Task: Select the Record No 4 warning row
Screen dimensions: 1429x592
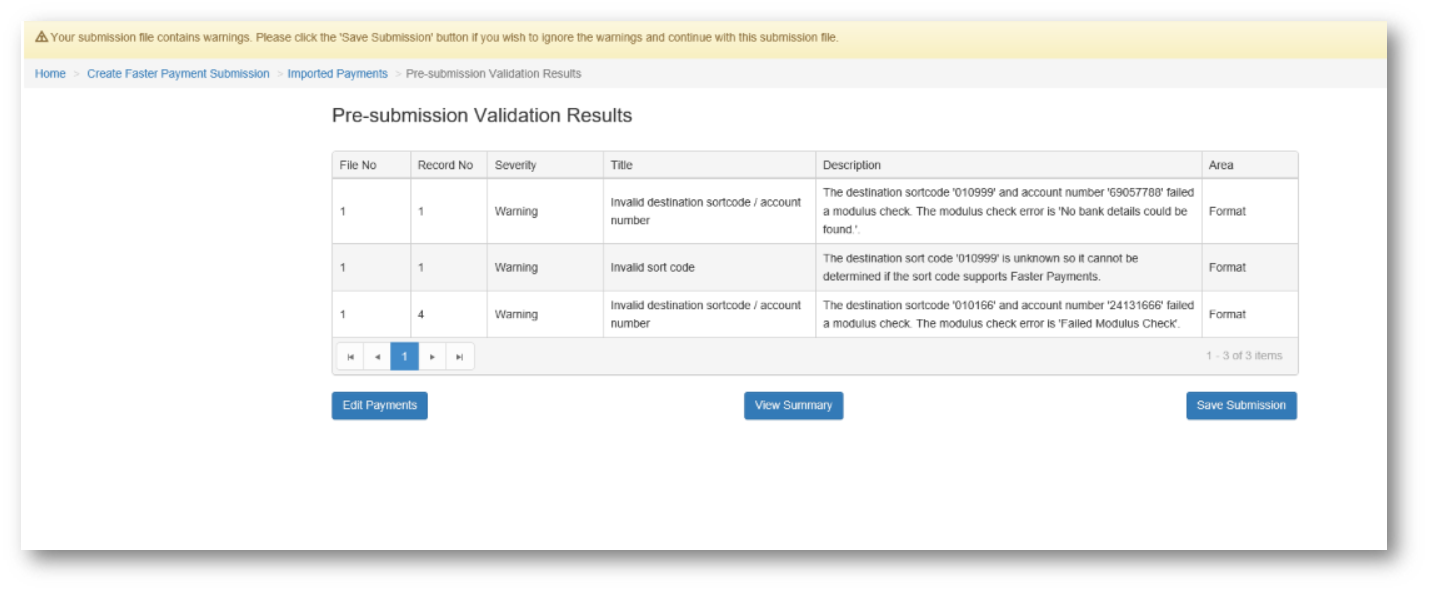Action: pos(421,314)
